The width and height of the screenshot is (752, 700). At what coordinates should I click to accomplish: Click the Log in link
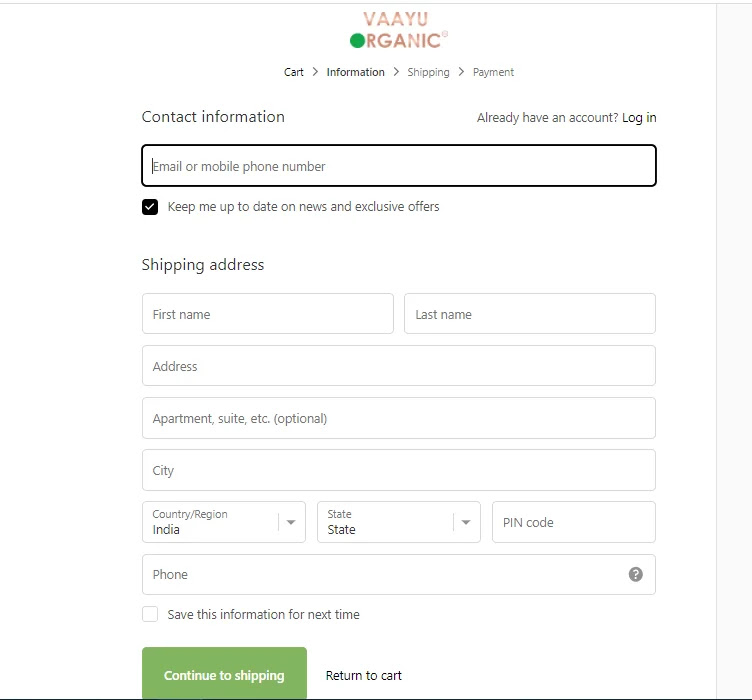(639, 117)
